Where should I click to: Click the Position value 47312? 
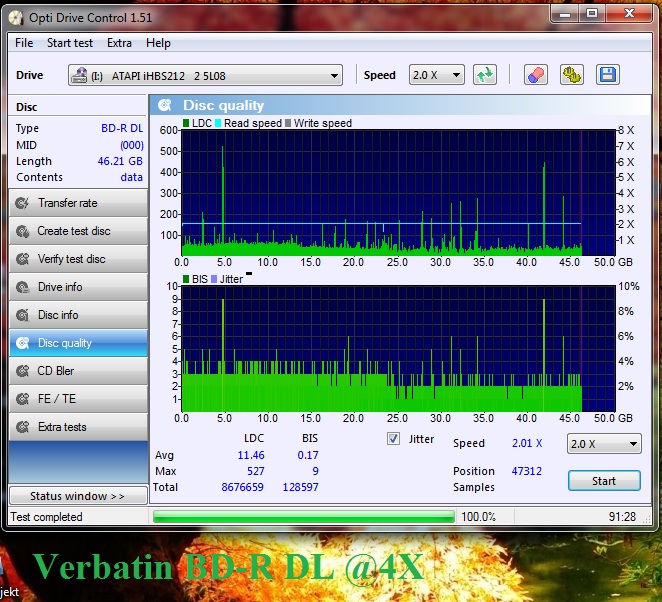click(526, 471)
